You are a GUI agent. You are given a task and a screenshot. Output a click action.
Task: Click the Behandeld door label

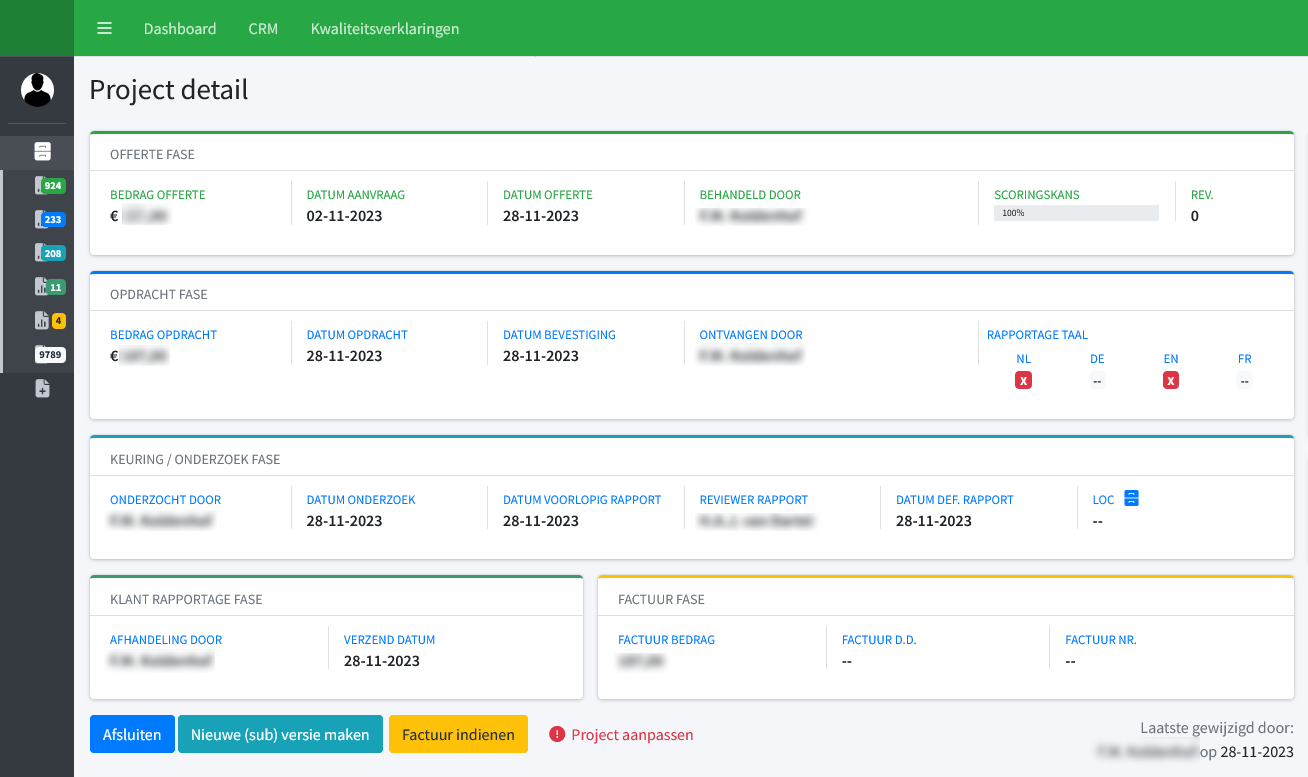[x=750, y=195]
